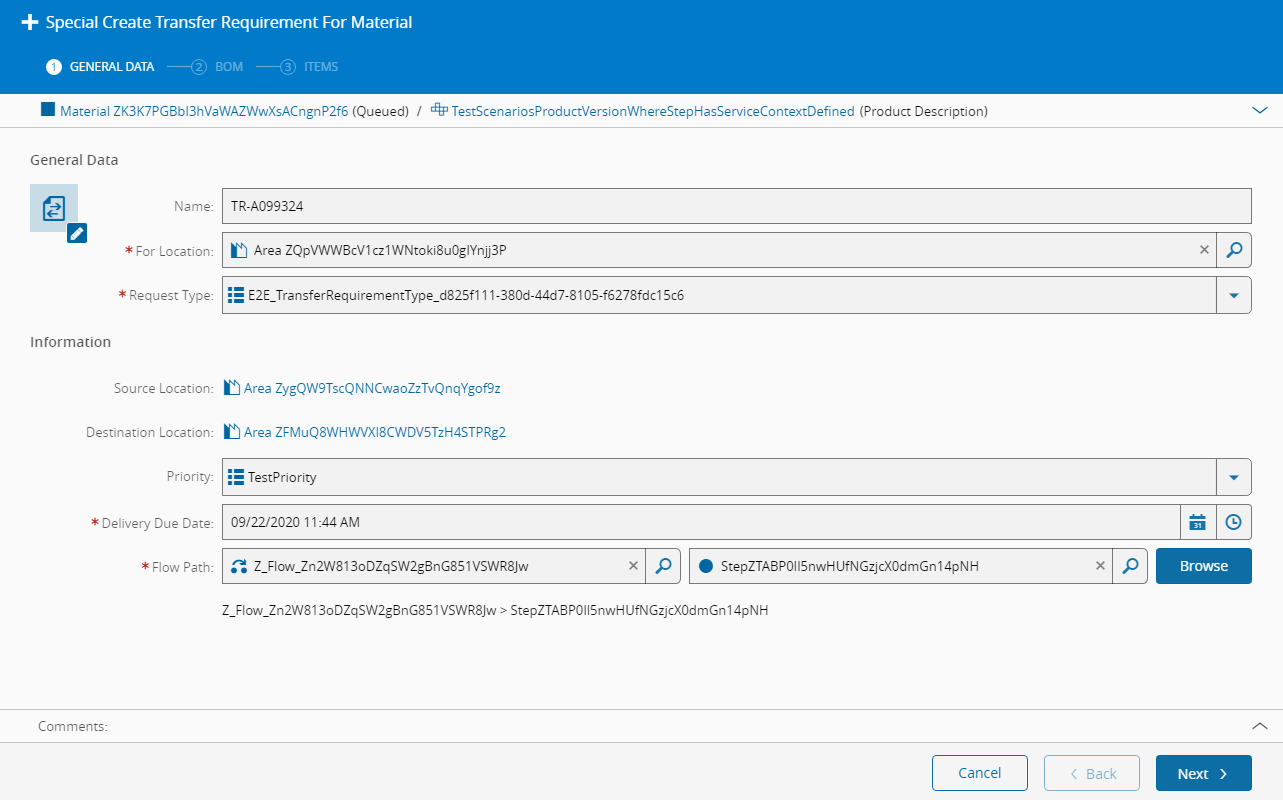This screenshot has height=800, width=1283.
Task: Expand the Comments section
Action: [1260, 726]
